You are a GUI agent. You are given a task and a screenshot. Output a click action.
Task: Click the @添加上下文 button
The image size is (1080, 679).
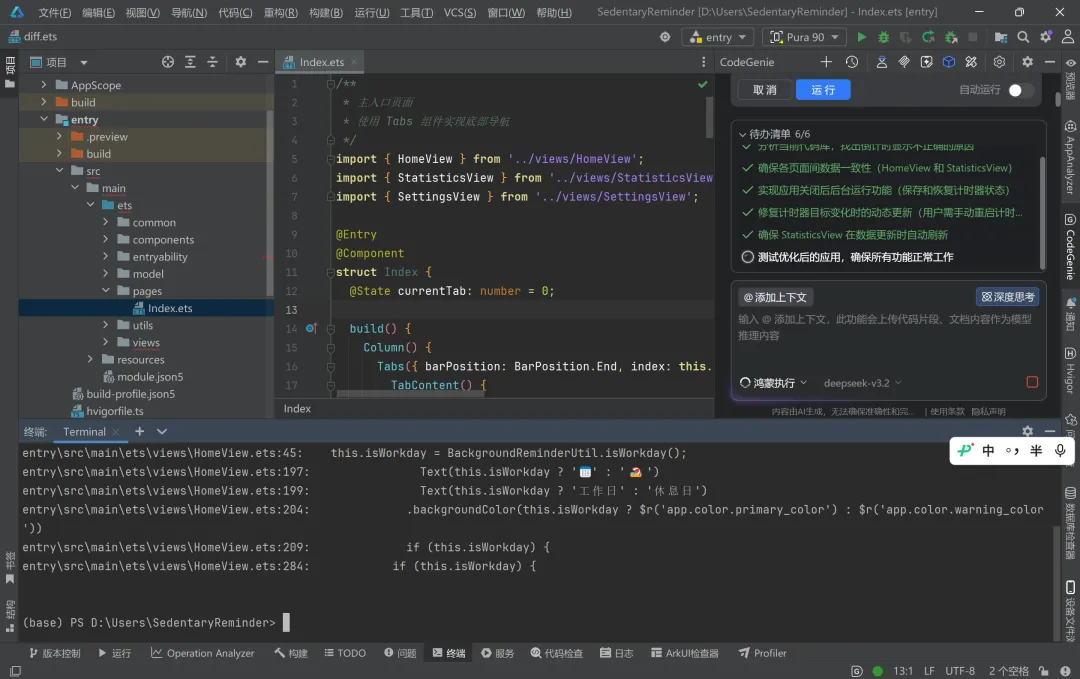775,297
